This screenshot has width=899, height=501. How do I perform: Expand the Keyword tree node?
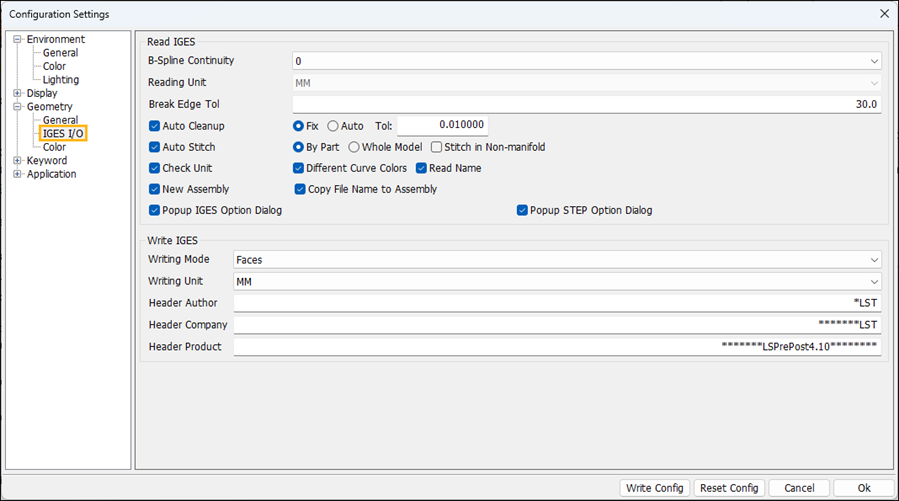[17, 160]
